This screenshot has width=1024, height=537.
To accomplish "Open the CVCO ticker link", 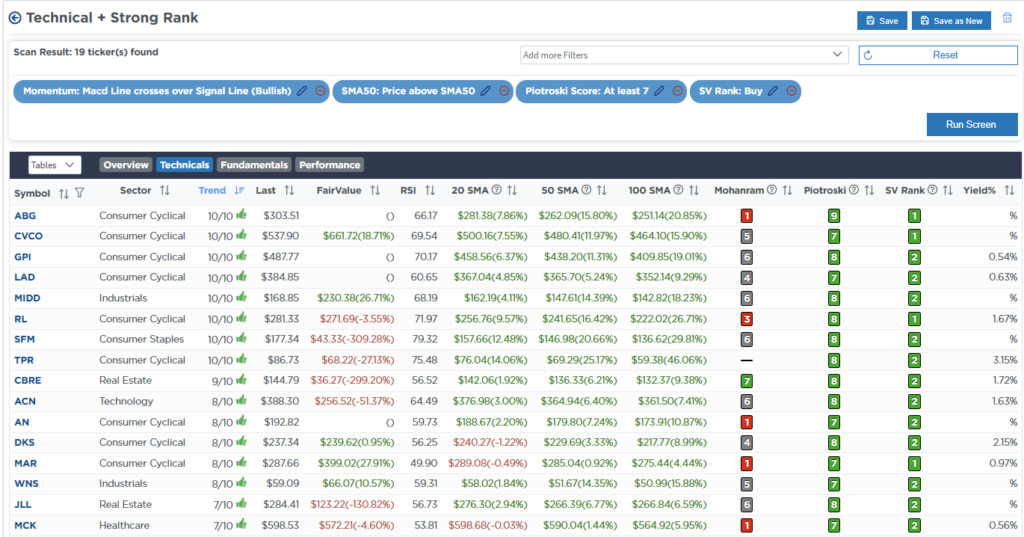I will click(28, 236).
